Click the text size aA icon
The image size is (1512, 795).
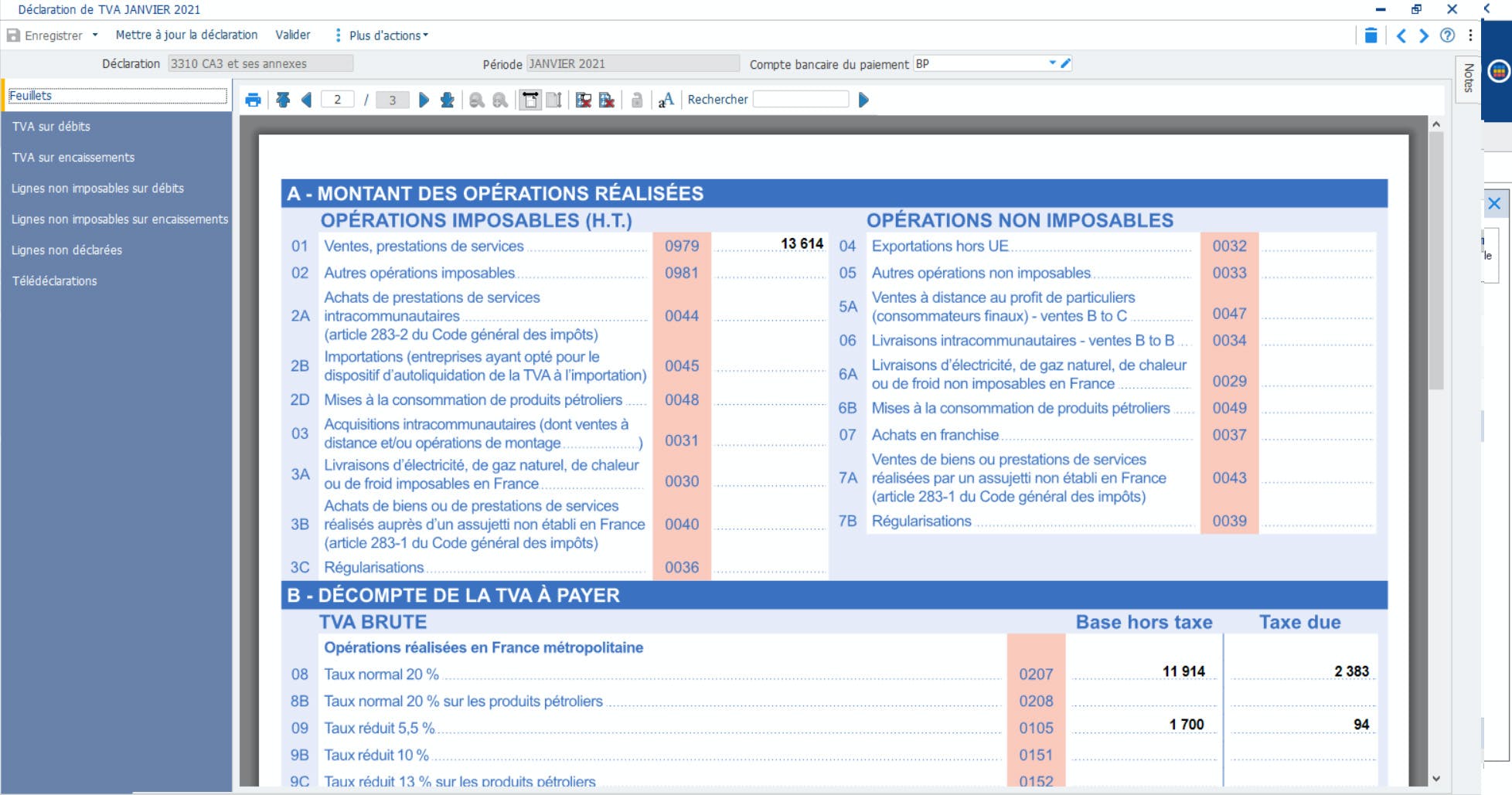[666, 100]
